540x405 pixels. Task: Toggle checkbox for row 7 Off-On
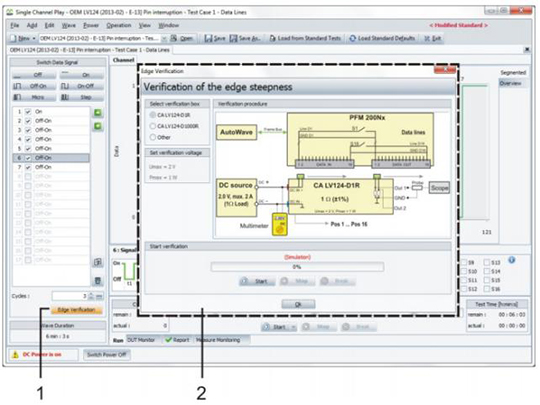[28, 167]
